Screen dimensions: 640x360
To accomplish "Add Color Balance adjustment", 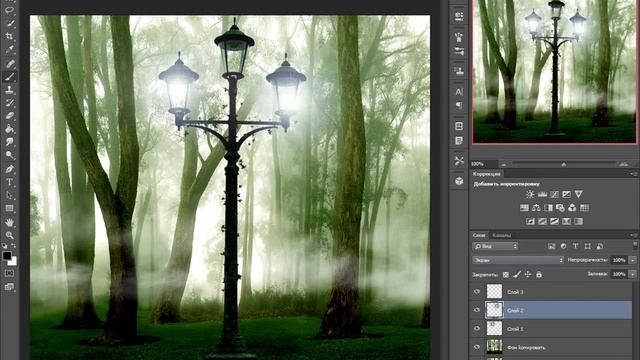I will (x=536, y=208).
